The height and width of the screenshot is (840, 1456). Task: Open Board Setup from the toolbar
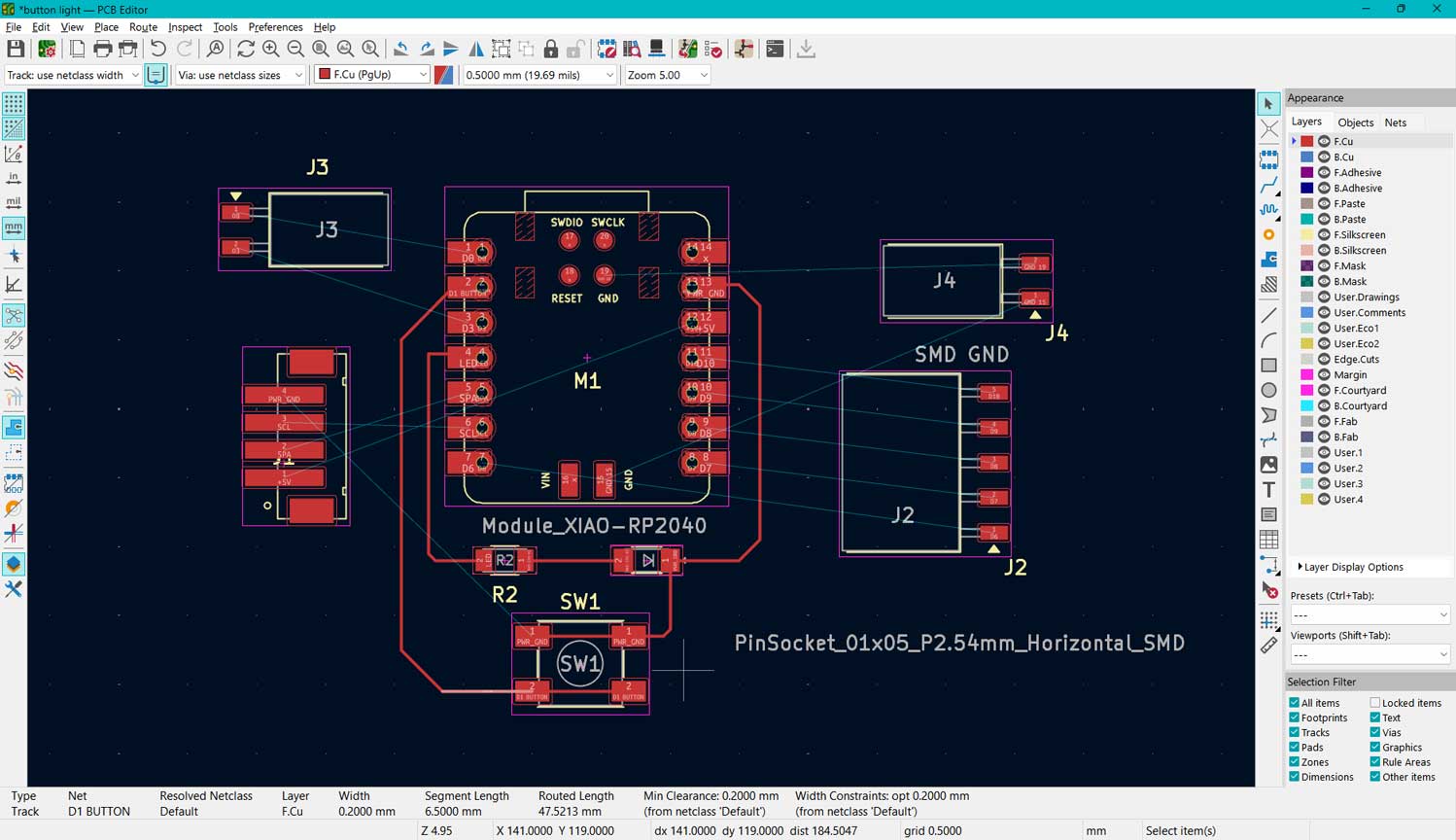click(46, 49)
